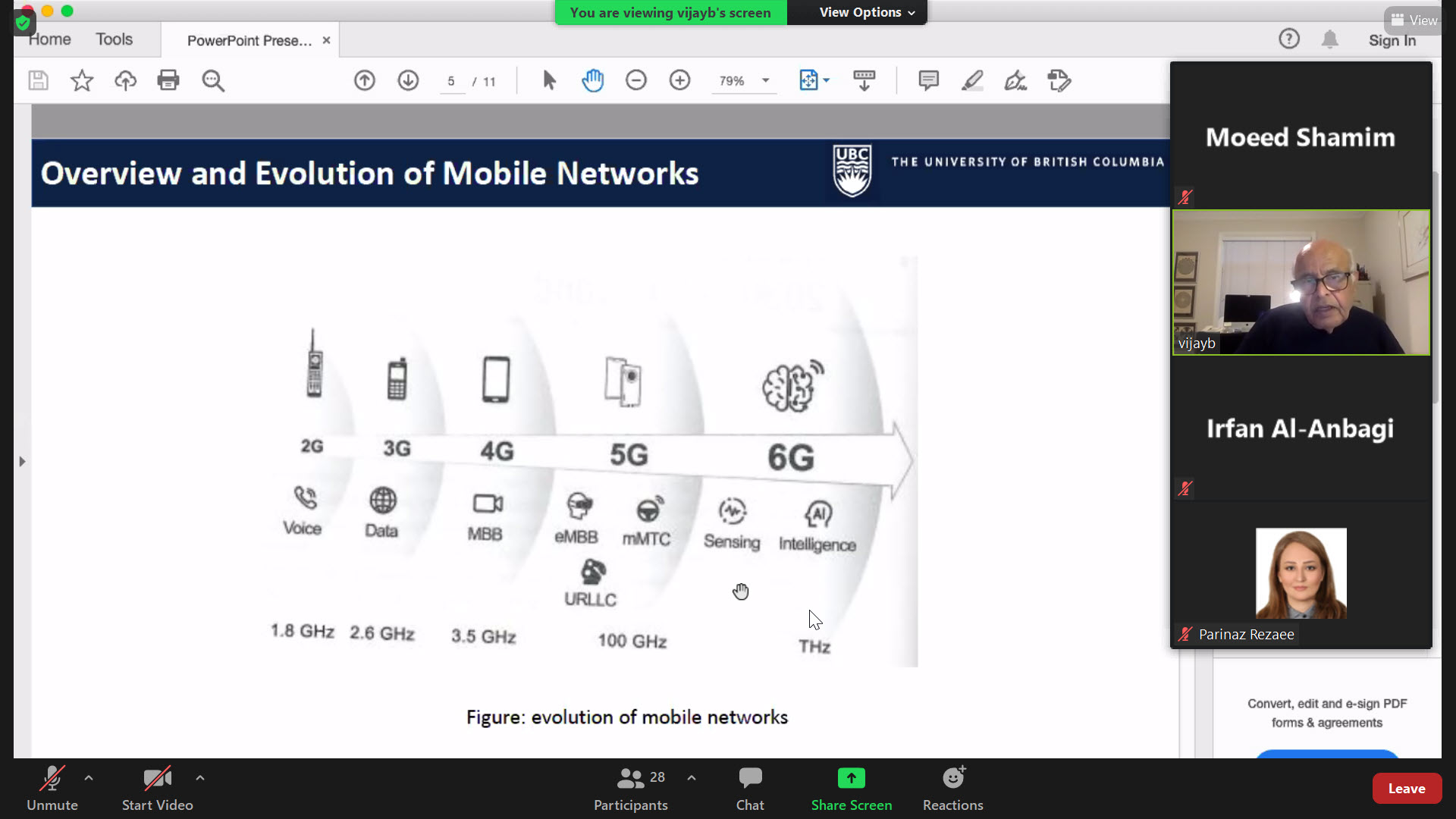Switch to the Tools tab
Image resolution: width=1456 pixels, height=819 pixels.
point(114,39)
